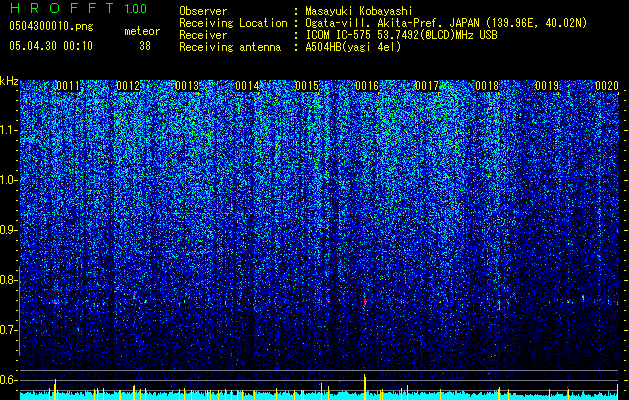Image resolution: width=629 pixels, height=400 pixels.
Task: Click the red meteor echo below 0012
Action: click(135, 295)
